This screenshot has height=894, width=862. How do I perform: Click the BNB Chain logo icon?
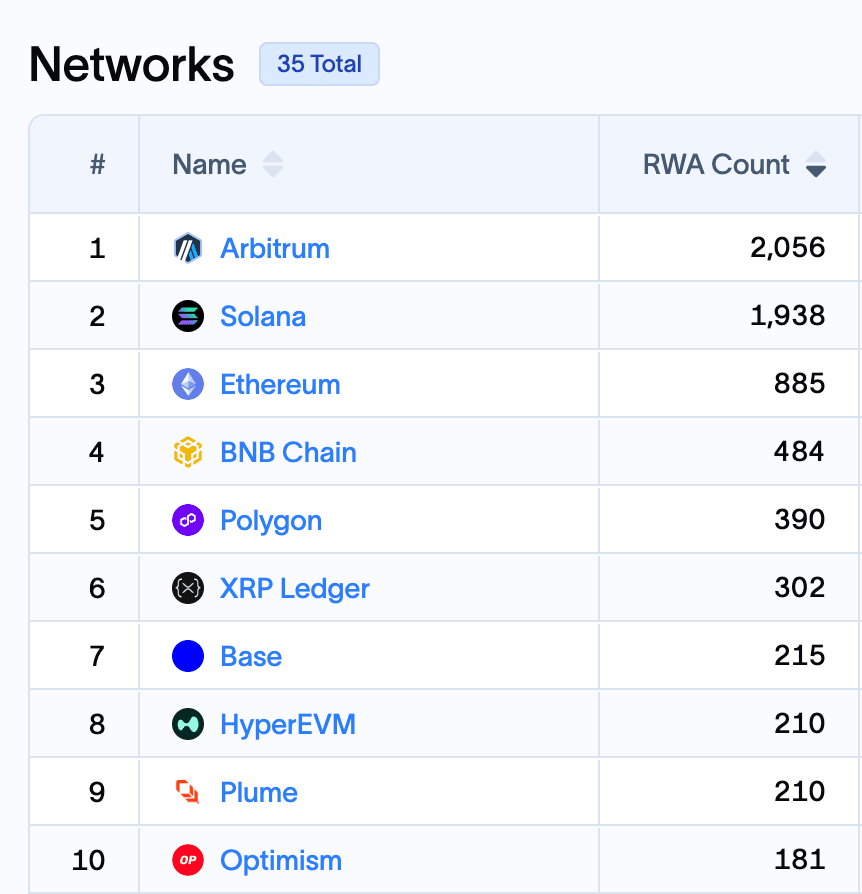pos(188,452)
